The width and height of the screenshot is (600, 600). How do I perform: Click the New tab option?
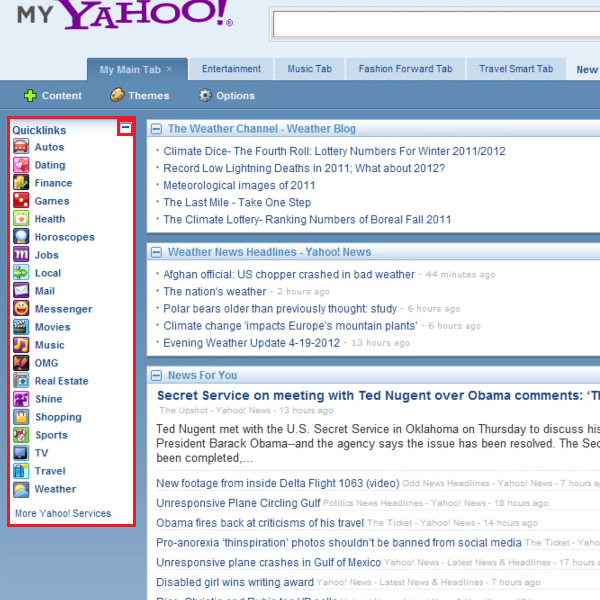587,70
